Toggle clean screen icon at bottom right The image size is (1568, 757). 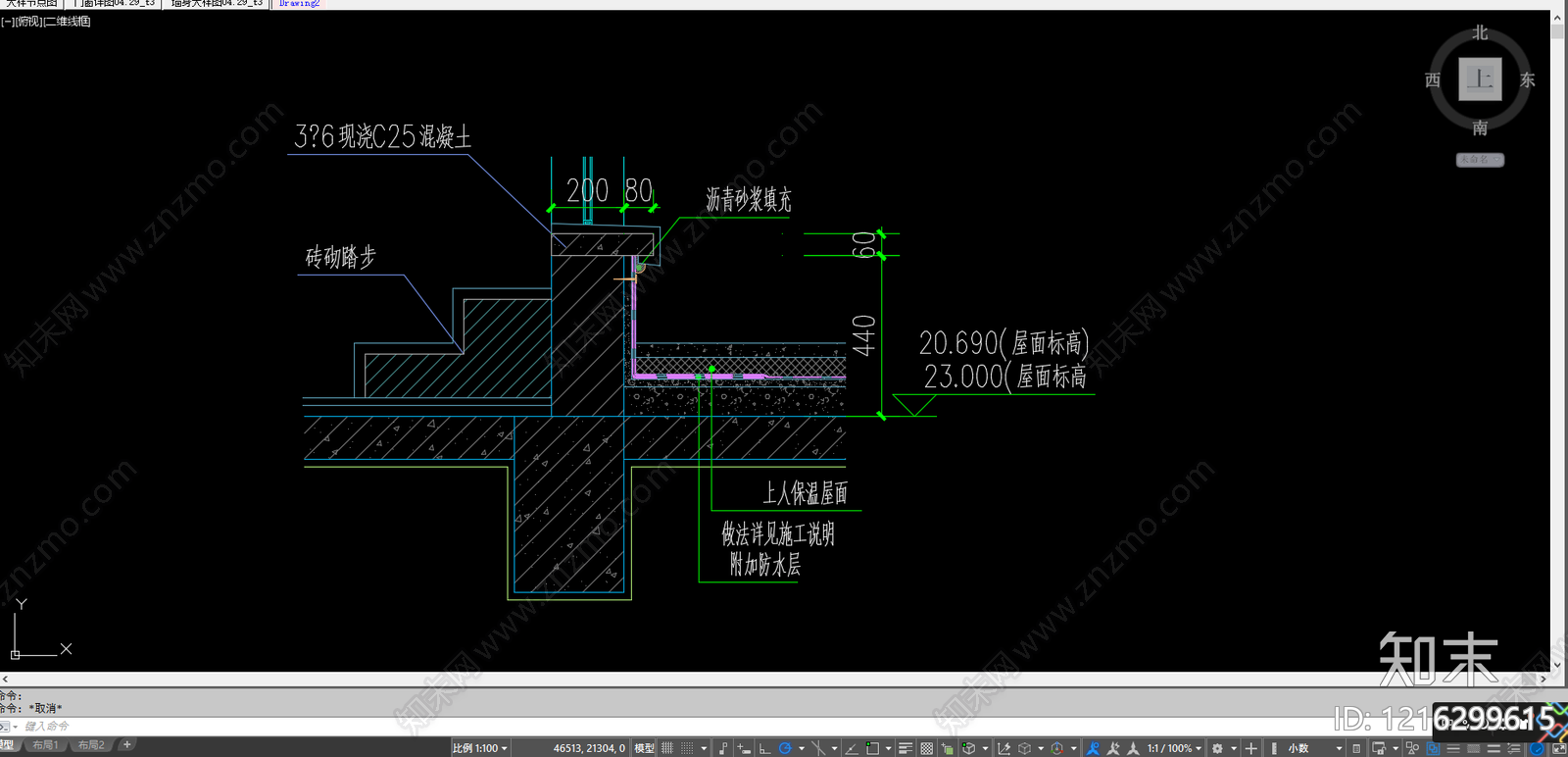click(1559, 748)
